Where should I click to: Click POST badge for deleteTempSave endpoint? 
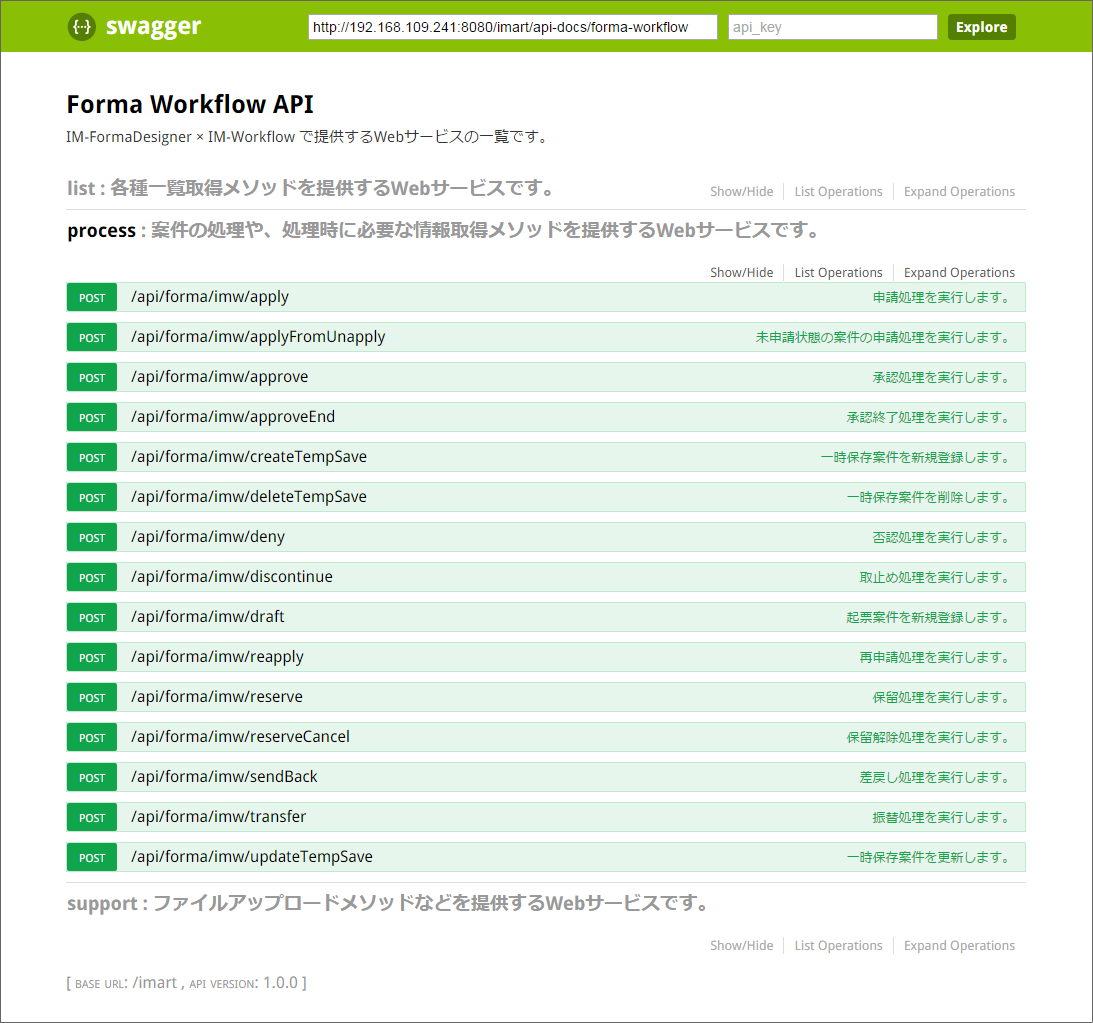click(92, 498)
